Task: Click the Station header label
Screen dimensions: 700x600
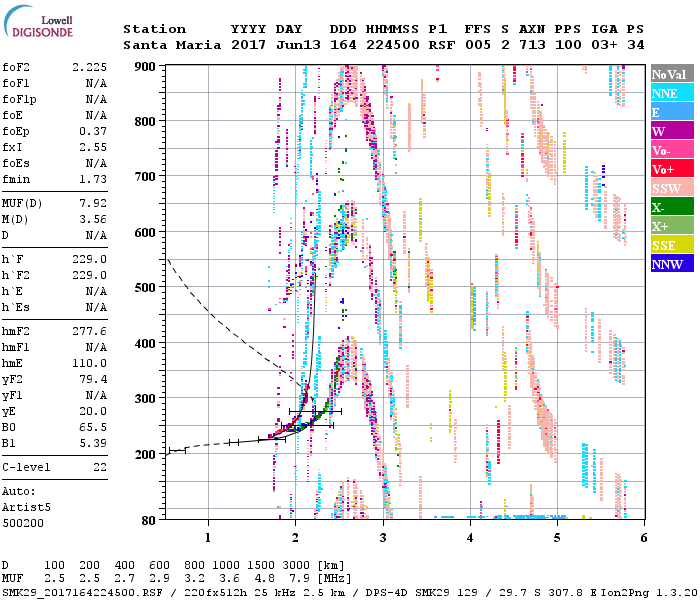Action: (154, 29)
